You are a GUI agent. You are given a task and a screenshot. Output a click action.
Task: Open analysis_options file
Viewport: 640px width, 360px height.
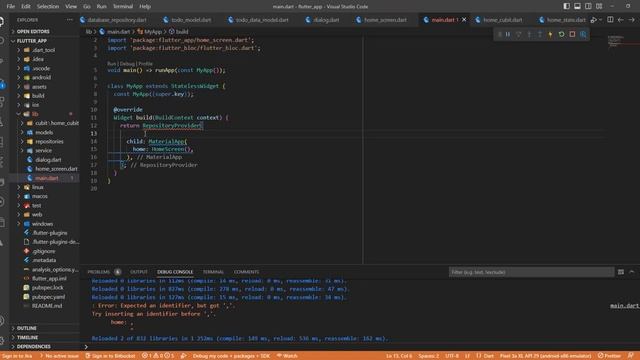(44, 269)
